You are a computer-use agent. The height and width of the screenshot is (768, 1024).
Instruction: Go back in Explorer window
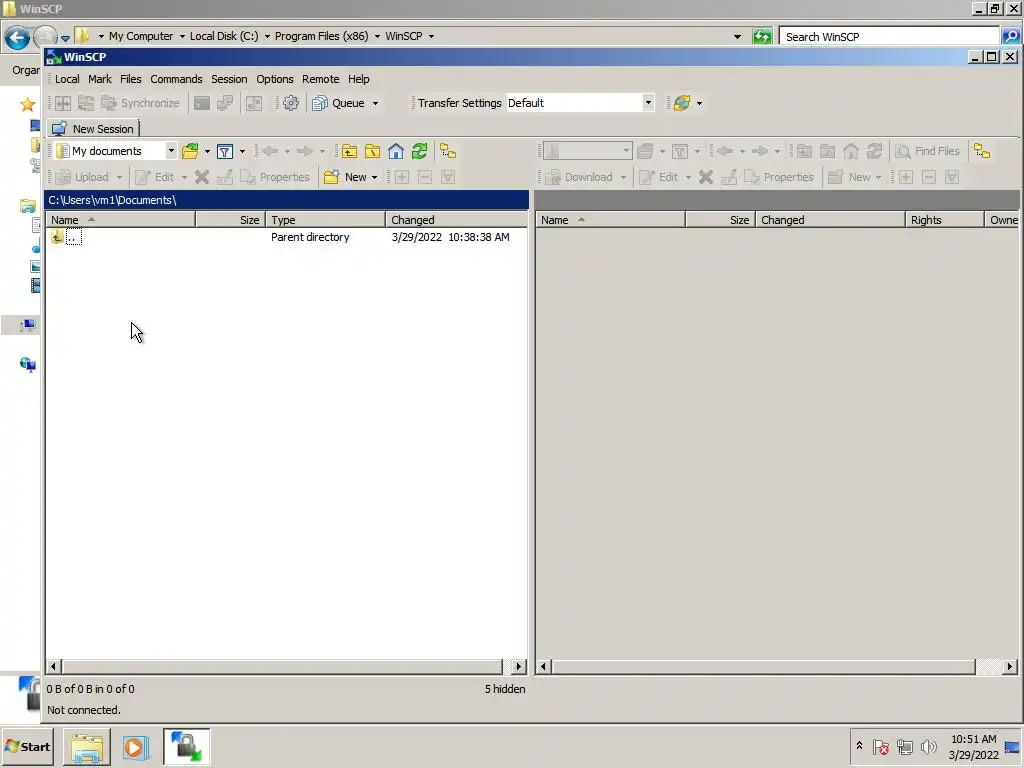(x=17, y=37)
